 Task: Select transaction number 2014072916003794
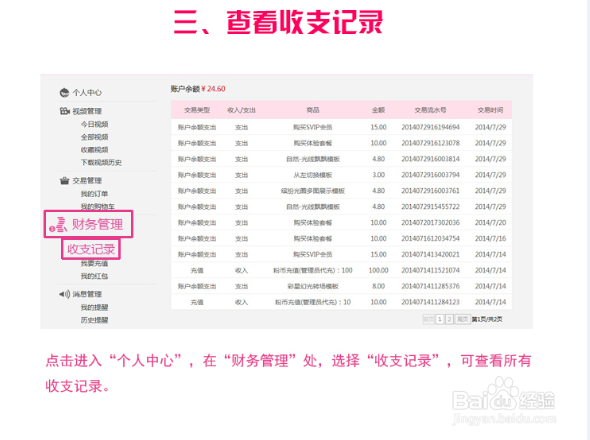click(430, 175)
